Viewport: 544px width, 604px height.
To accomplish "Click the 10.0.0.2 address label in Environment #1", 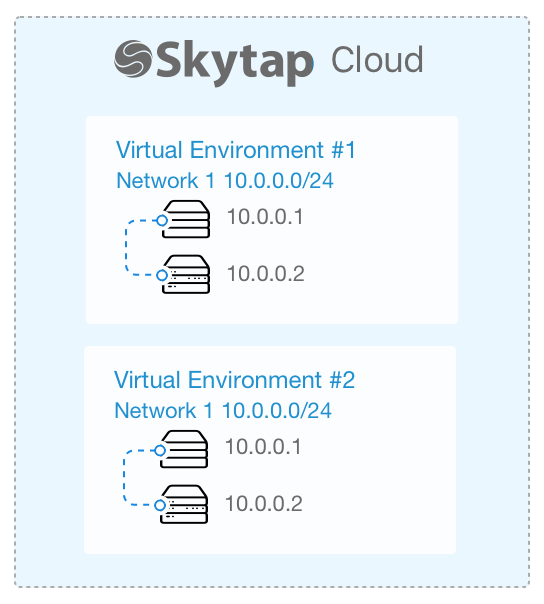I will pyautogui.click(x=265, y=273).
